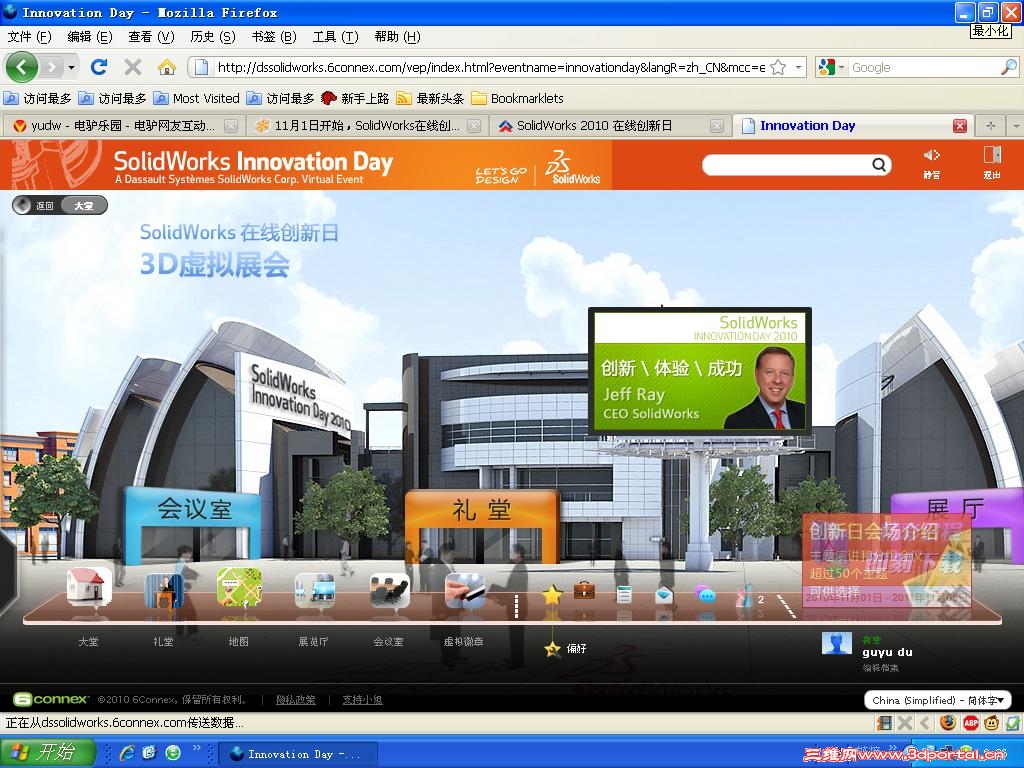Open the 偏好 preferences star item
The height and width of the screenshot is (768, 1024).
566,648
